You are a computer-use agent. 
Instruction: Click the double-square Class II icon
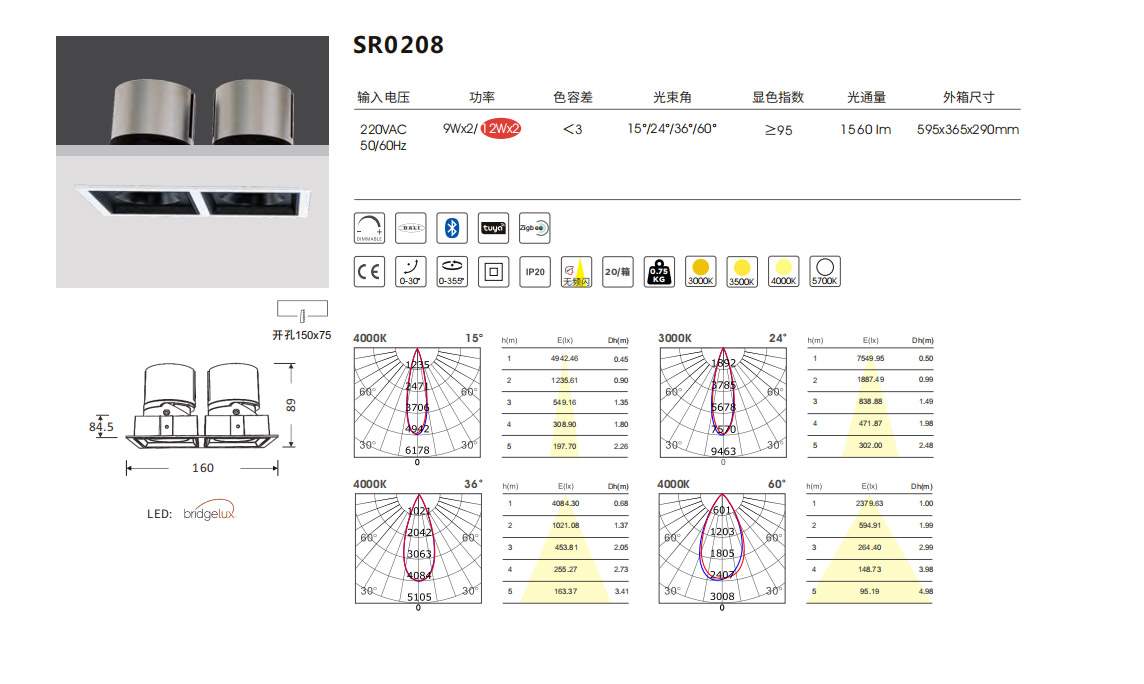[493, 272]
